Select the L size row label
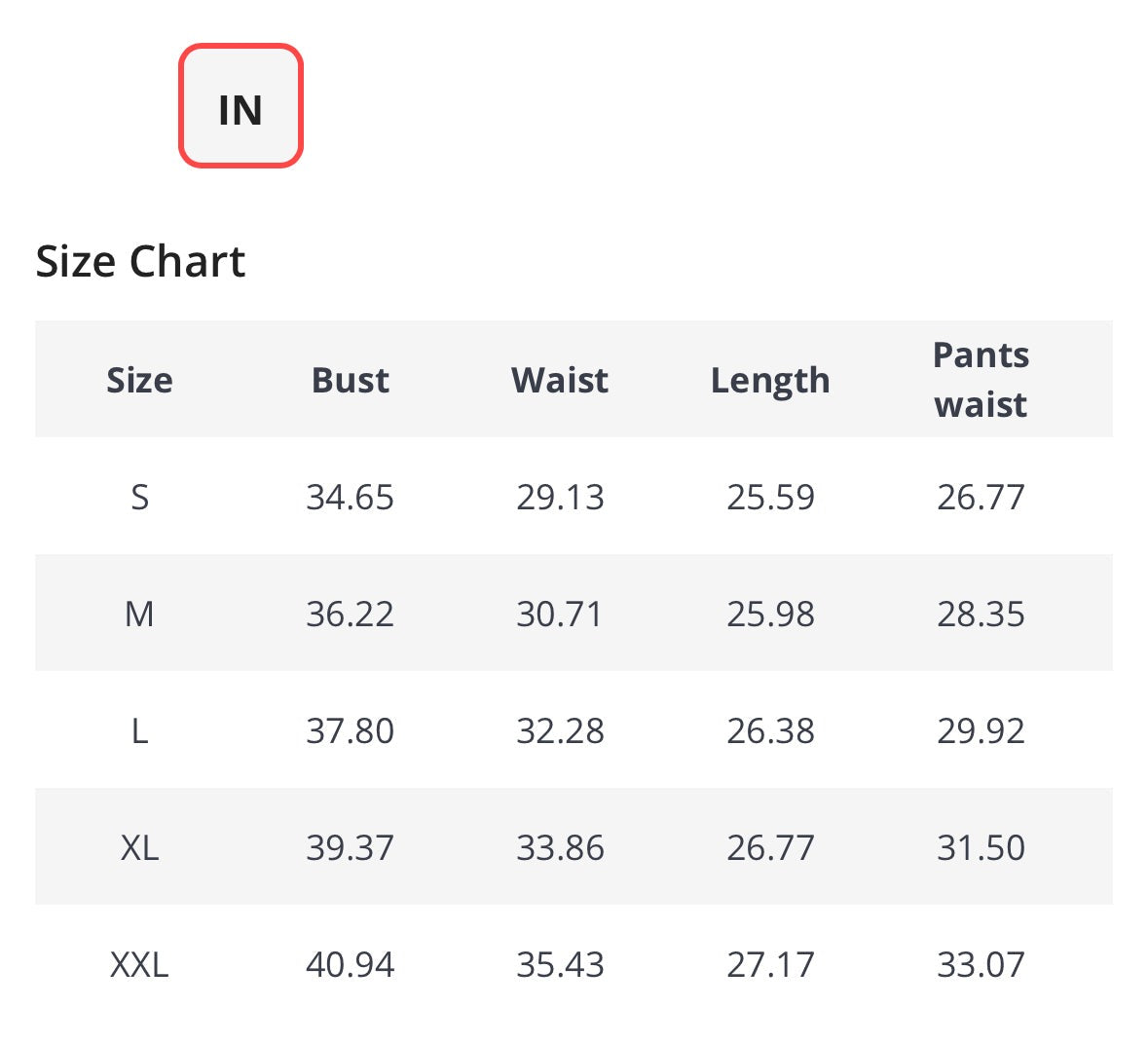This screenshot has width=1148, height=1044. [139, 730]
